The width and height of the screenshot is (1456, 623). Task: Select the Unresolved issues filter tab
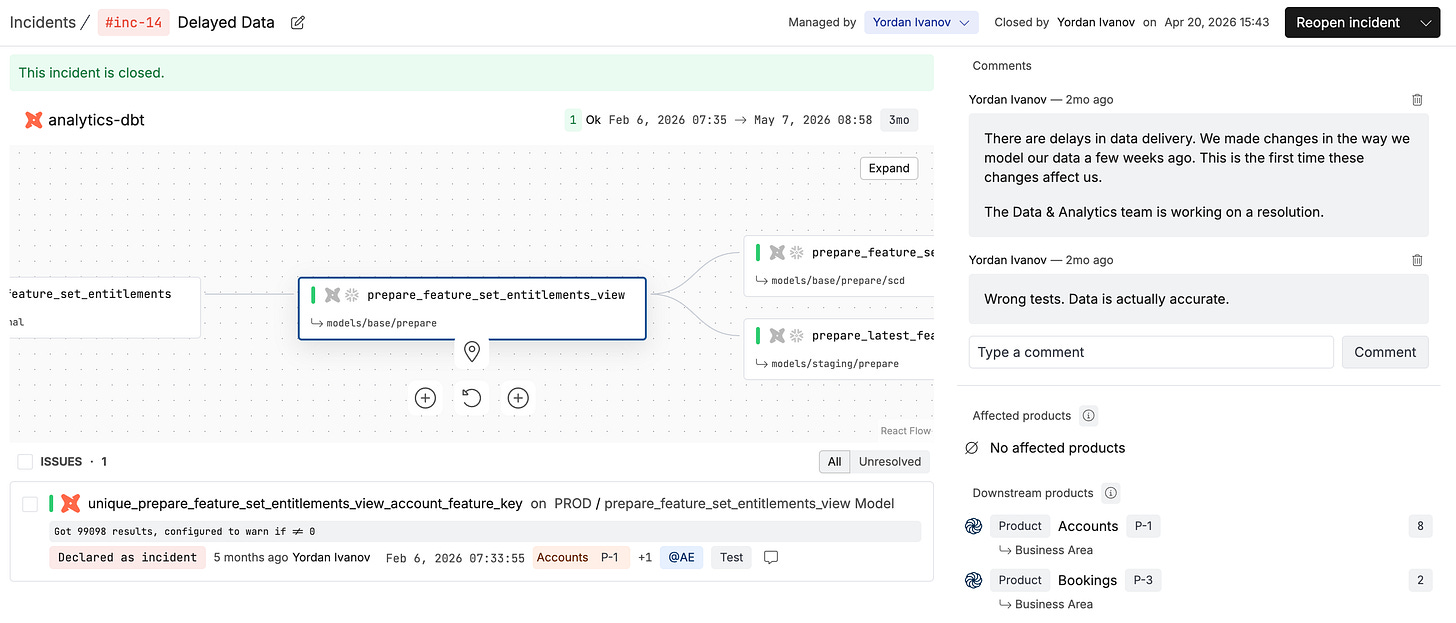(x=890, y=461)
